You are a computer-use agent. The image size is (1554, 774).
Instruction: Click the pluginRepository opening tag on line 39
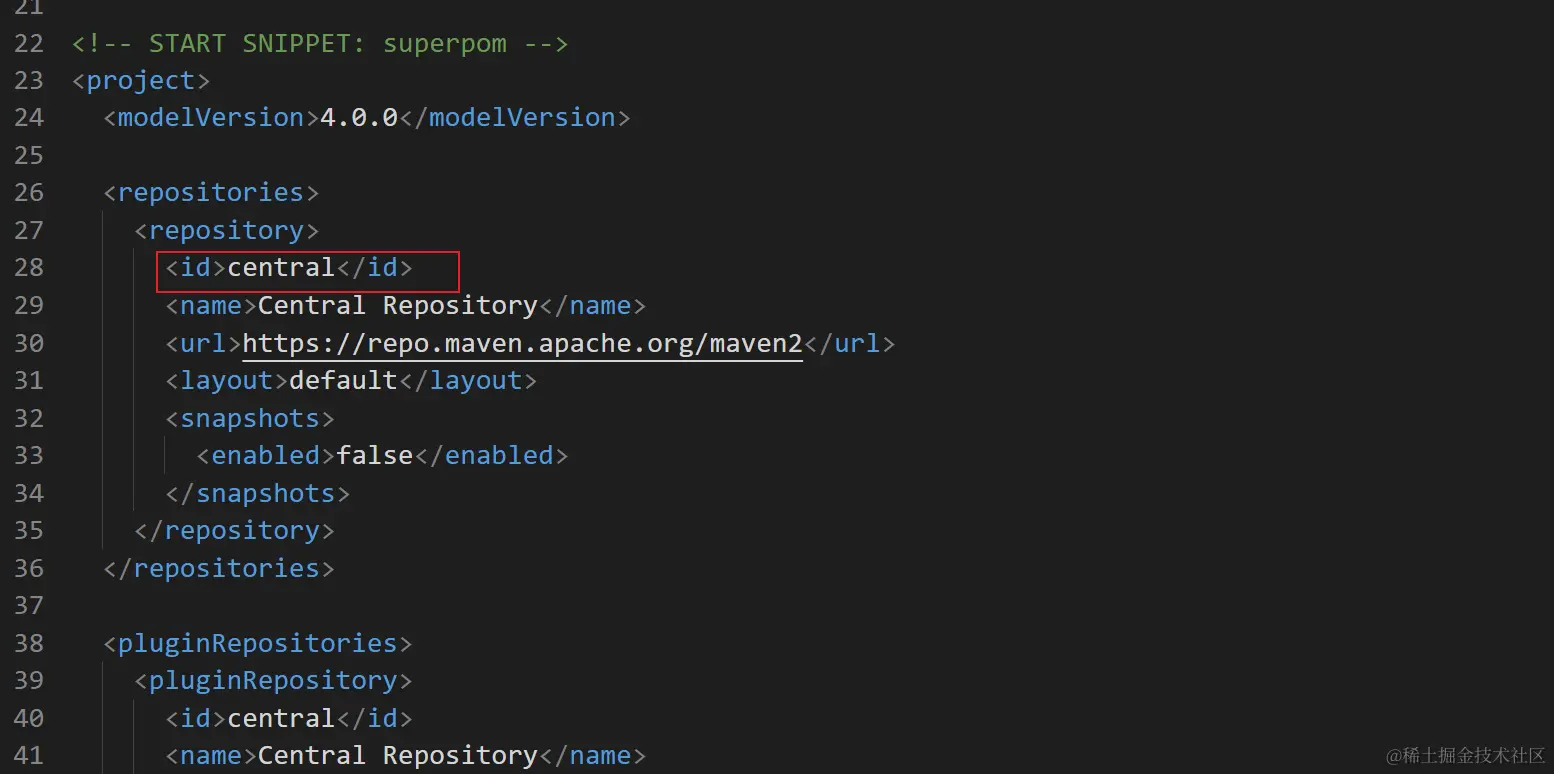coord(273,680)
